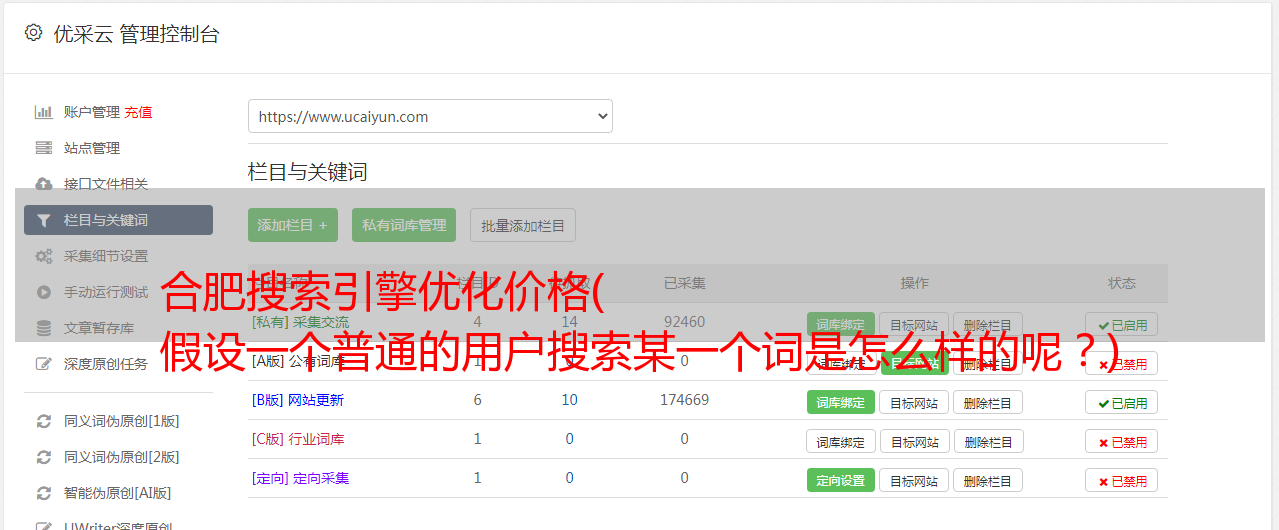Click the 添加栏目 + button
The image size is (1279, 530).
coord(293,225)
